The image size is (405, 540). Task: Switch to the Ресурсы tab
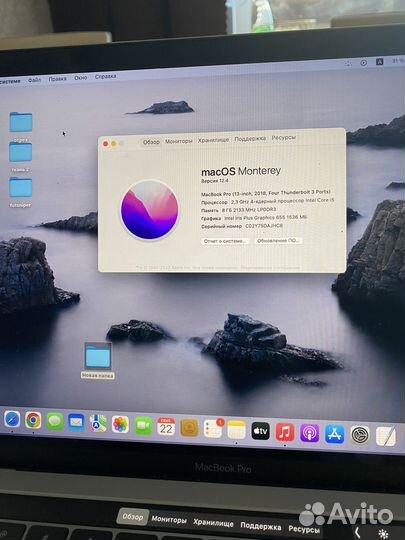click(x=283, y=137)
